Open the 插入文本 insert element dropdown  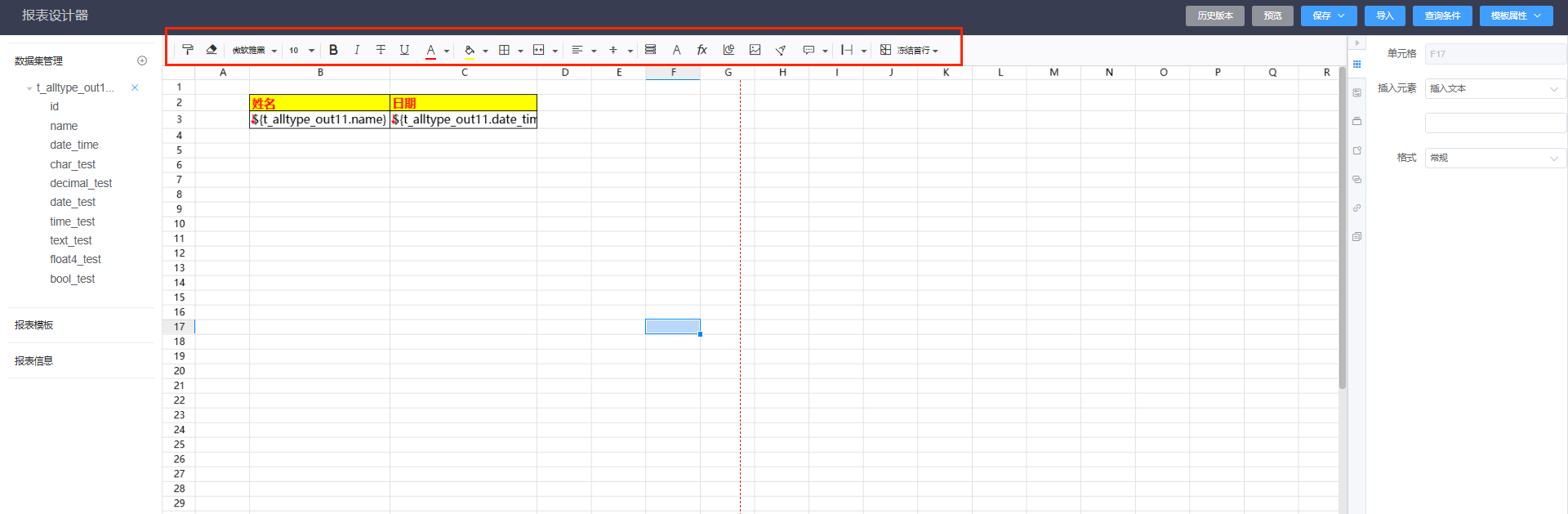[1495, 88]
